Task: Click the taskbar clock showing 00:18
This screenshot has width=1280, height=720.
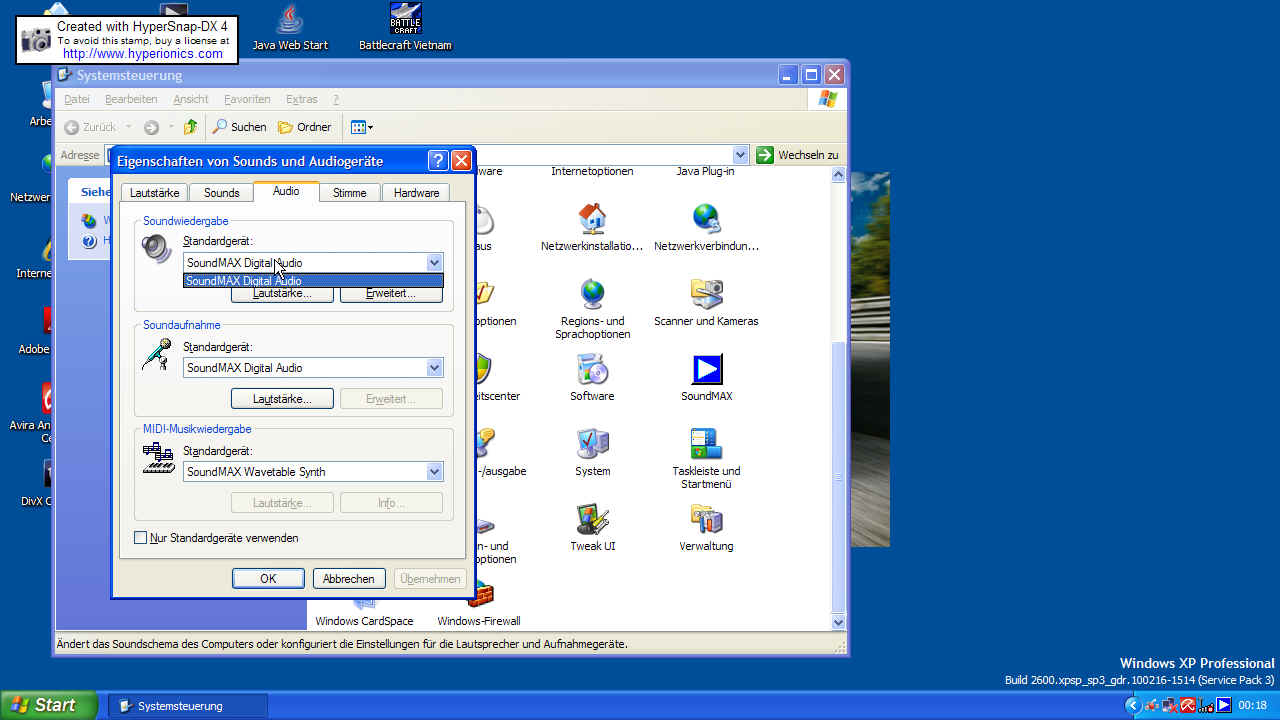Action: [x=1253, y=705]
